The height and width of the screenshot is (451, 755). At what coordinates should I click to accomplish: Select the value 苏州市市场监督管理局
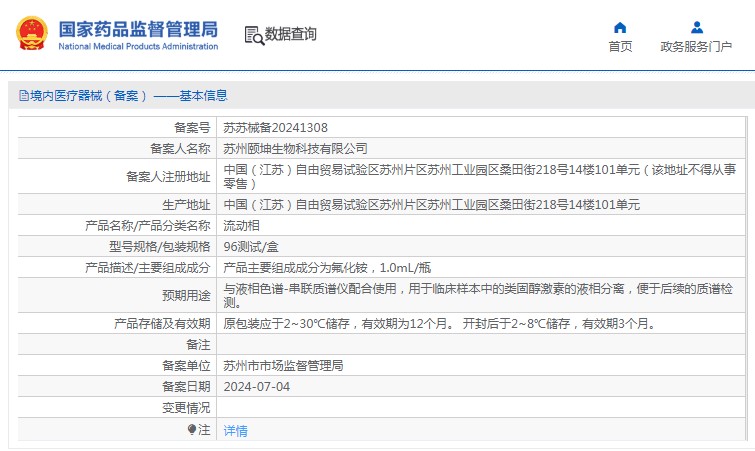(283, 366)
